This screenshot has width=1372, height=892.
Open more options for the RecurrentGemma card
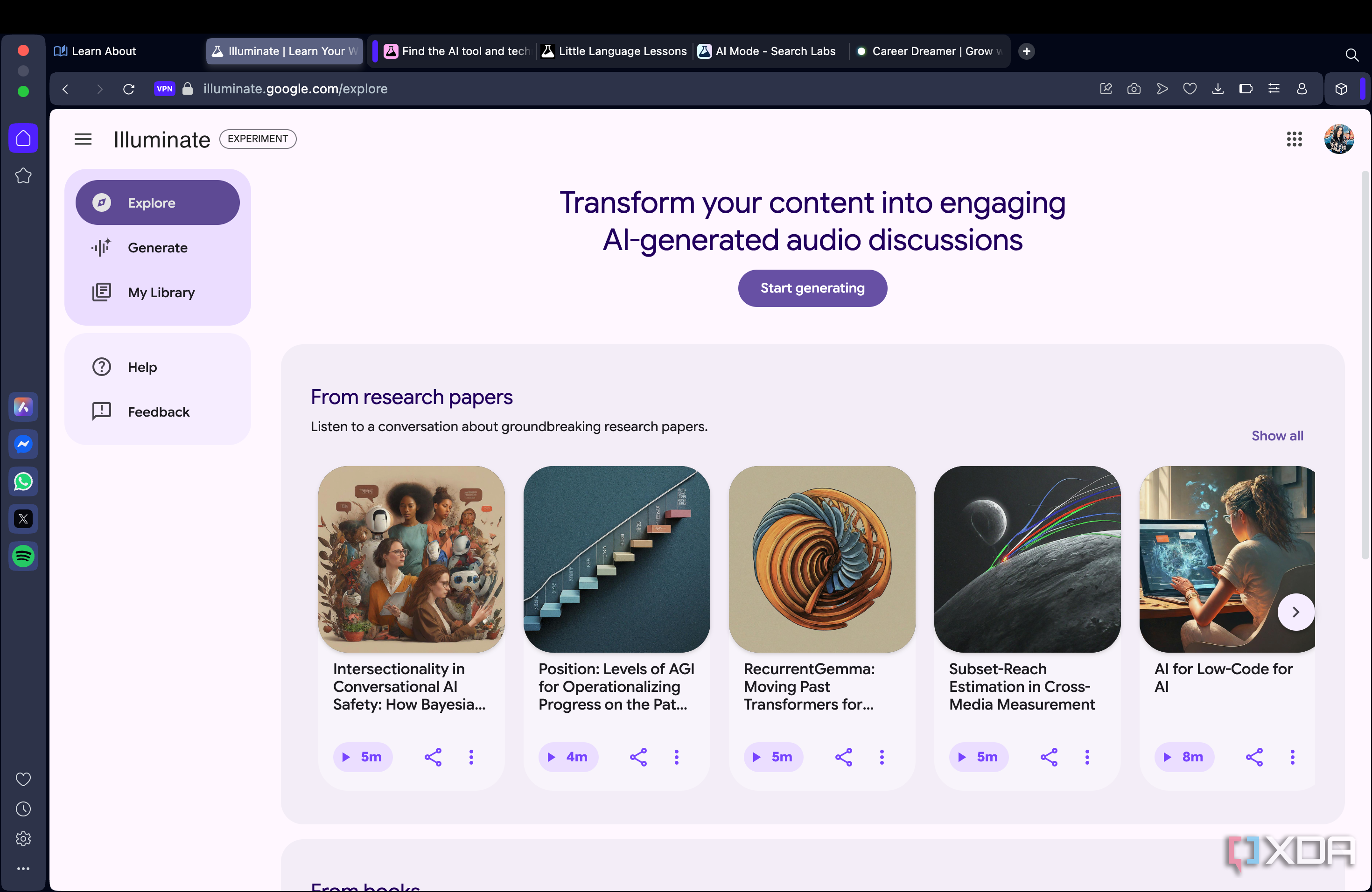pos(882,757)
